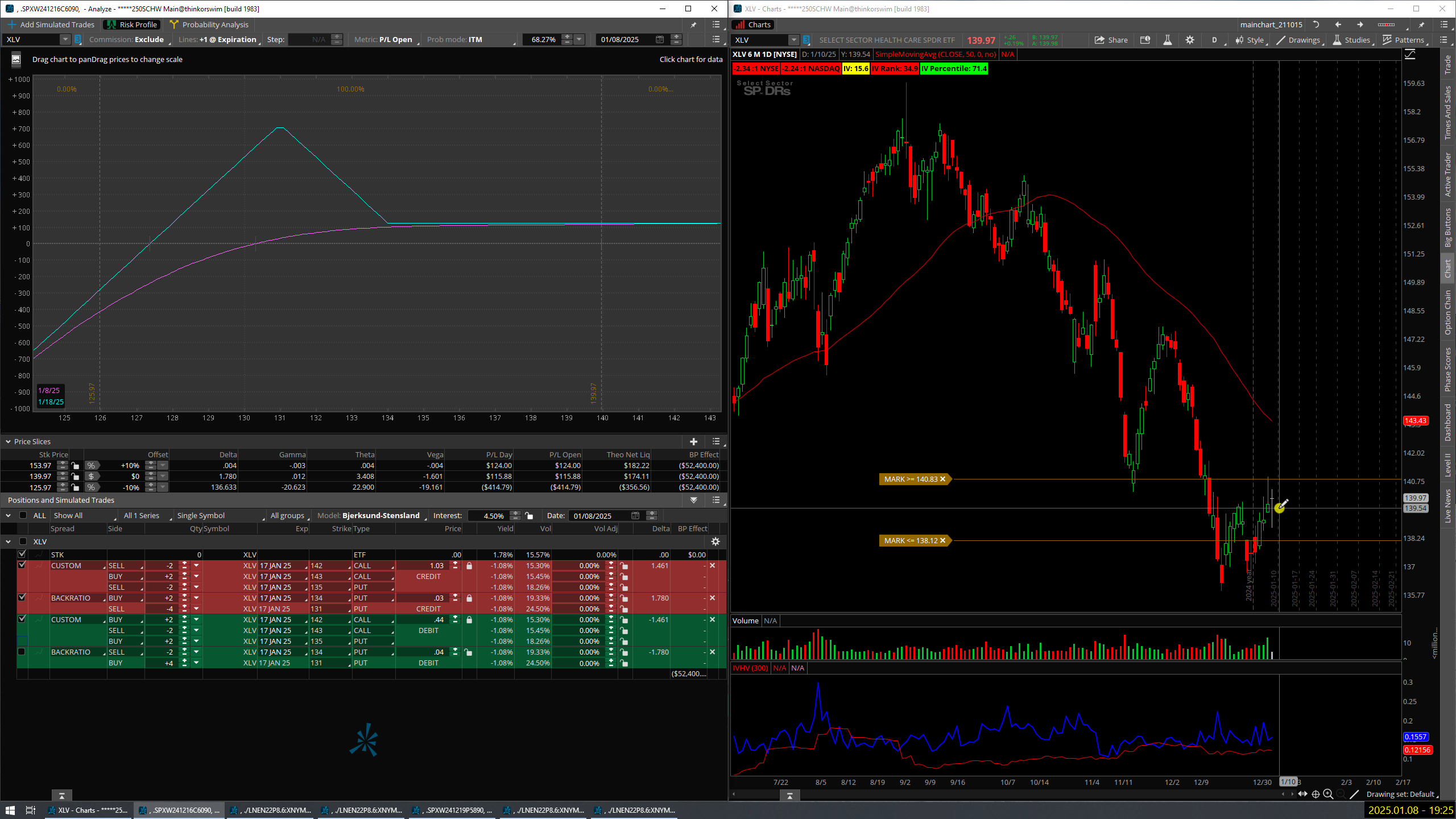Click the XLV symbol input in Analyze
This screenshot has height=819, width=1456.
(31, 39)
